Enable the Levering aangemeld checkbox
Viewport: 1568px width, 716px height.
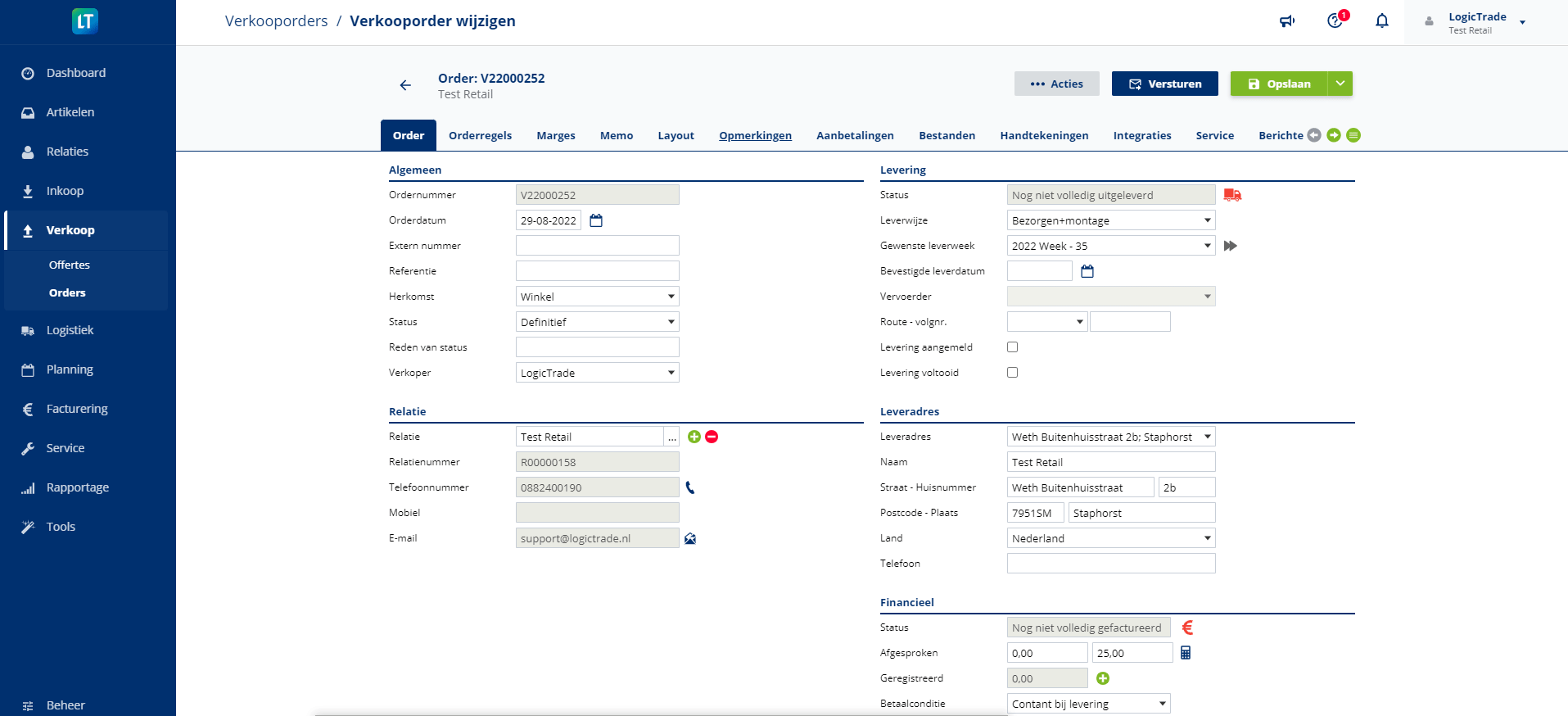(1013, 347)
